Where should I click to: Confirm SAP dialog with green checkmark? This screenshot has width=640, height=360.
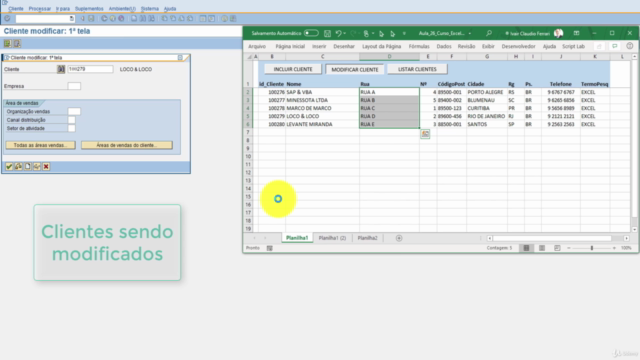click(x=9, y=167)
